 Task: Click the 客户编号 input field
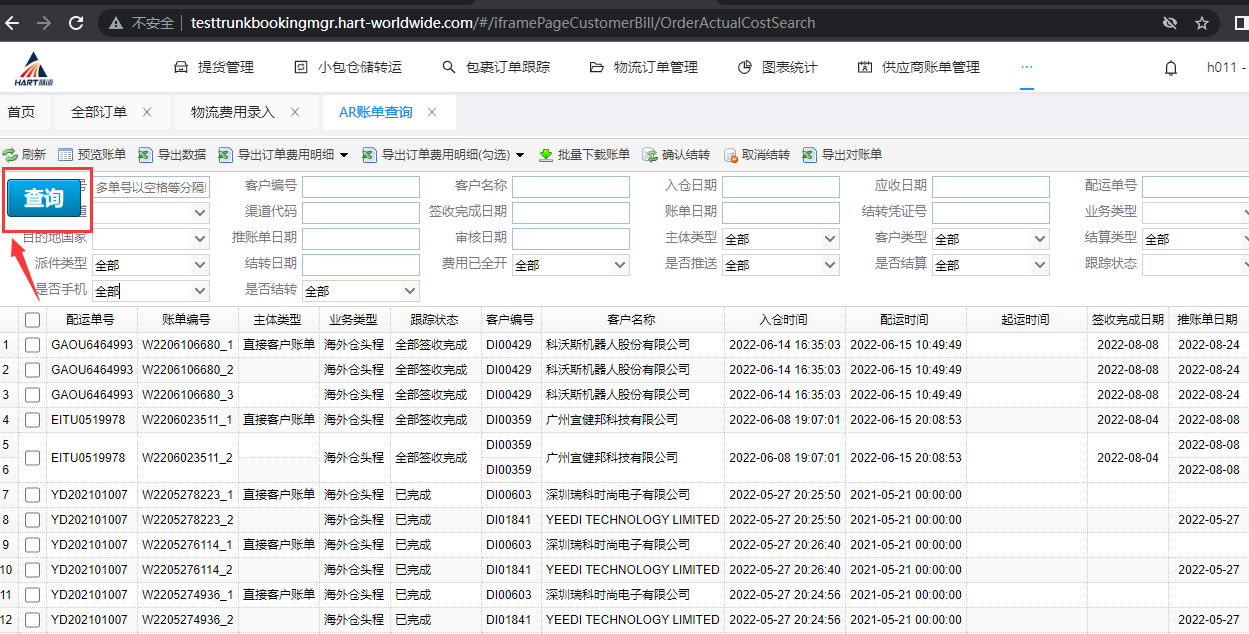click(361, 187)
